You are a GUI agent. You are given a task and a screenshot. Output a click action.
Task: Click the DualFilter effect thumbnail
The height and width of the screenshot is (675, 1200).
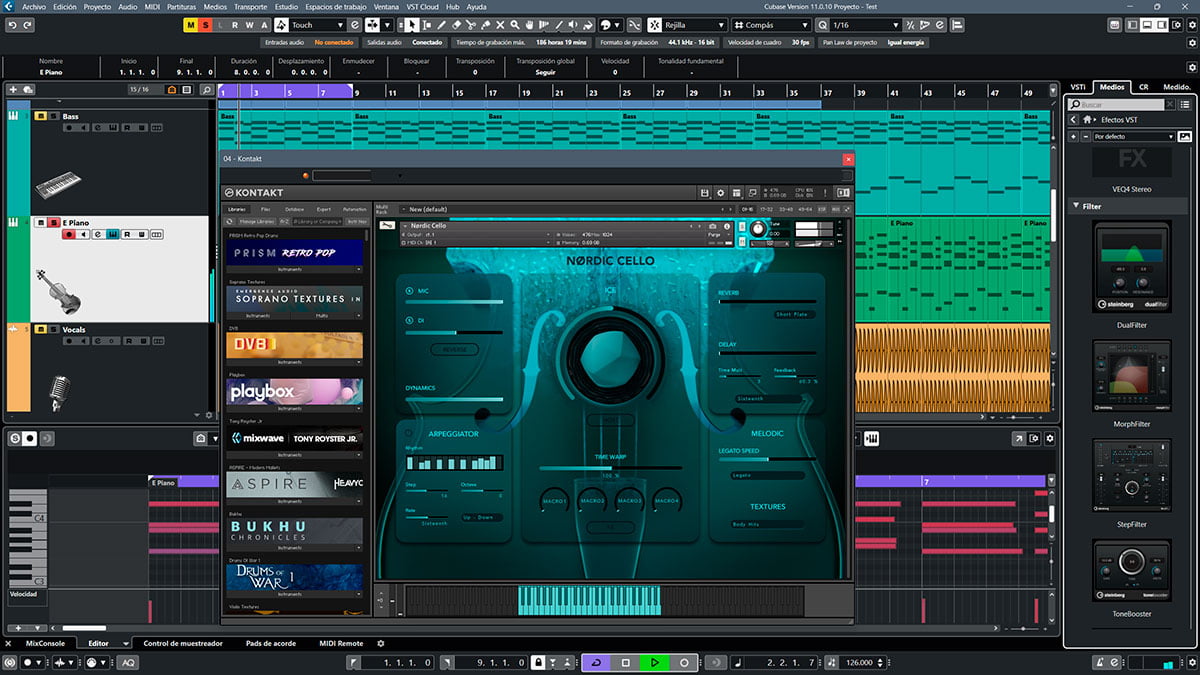pyautogui.click(x=1132, y=266)
